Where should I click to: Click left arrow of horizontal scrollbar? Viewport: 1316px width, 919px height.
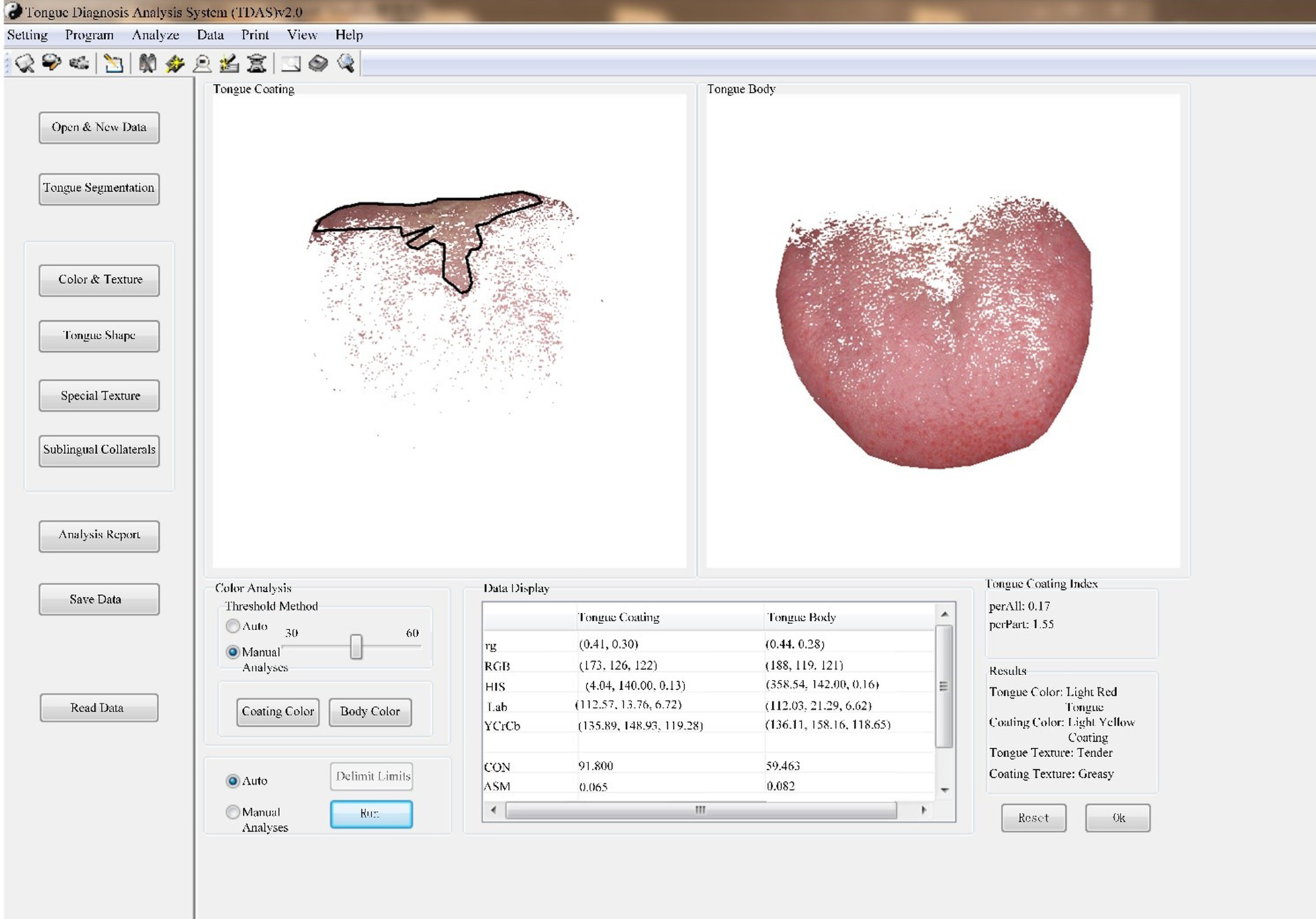click(x=494, y=810)
